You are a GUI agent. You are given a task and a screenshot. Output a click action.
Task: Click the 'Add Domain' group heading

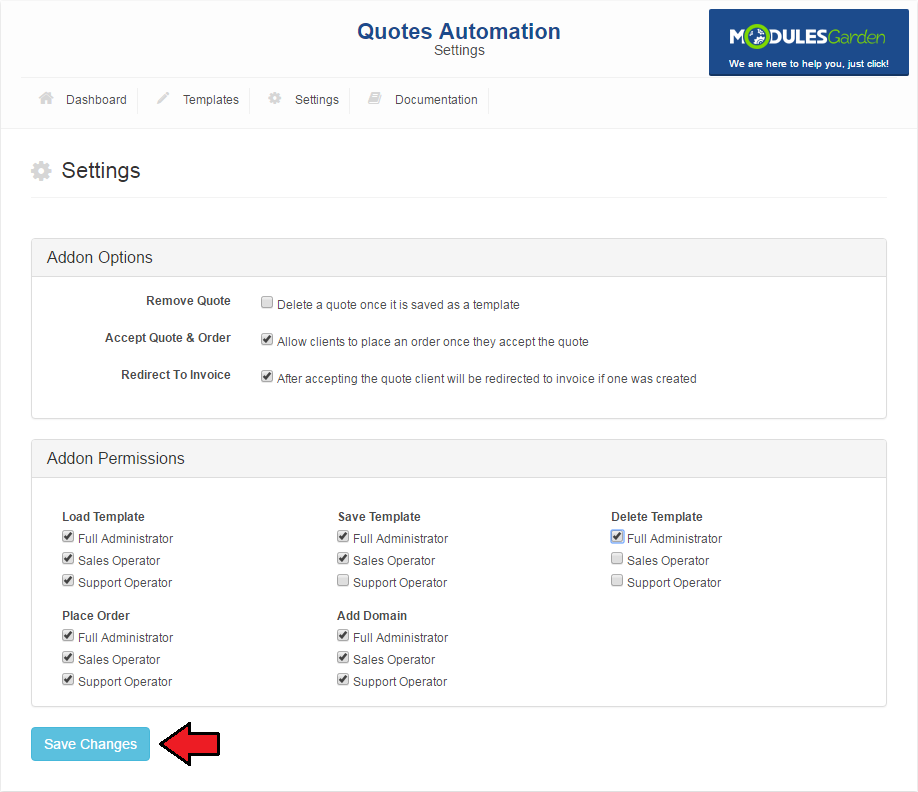click(372, 616)
